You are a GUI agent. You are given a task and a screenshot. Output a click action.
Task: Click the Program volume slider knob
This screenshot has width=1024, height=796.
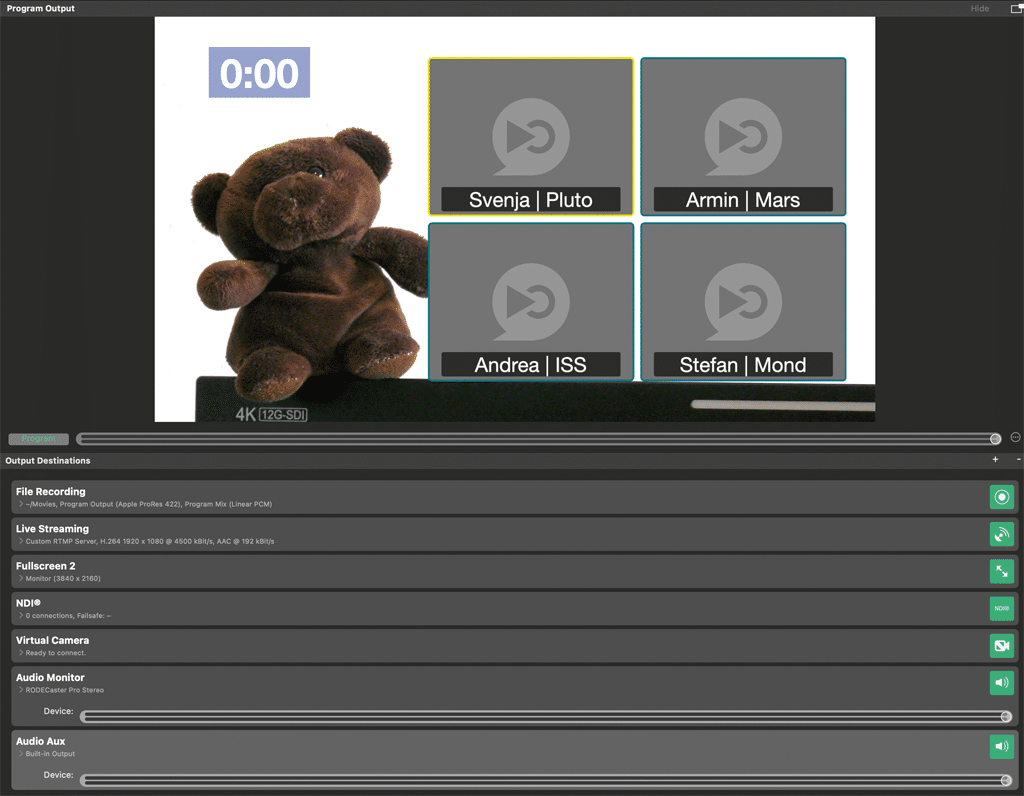[x=995, y=439]
